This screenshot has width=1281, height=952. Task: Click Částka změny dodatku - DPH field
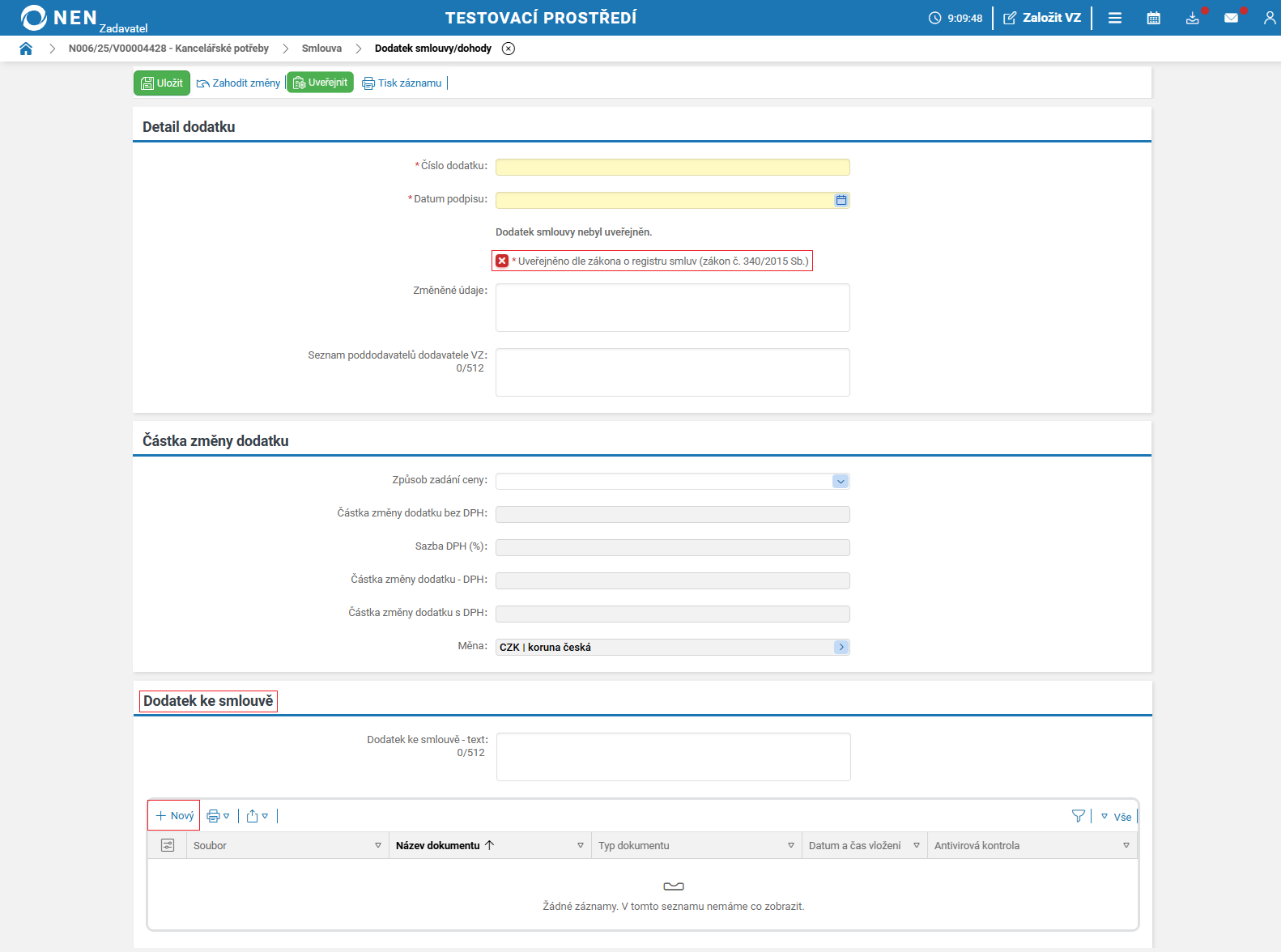click(x=673, y=580)
